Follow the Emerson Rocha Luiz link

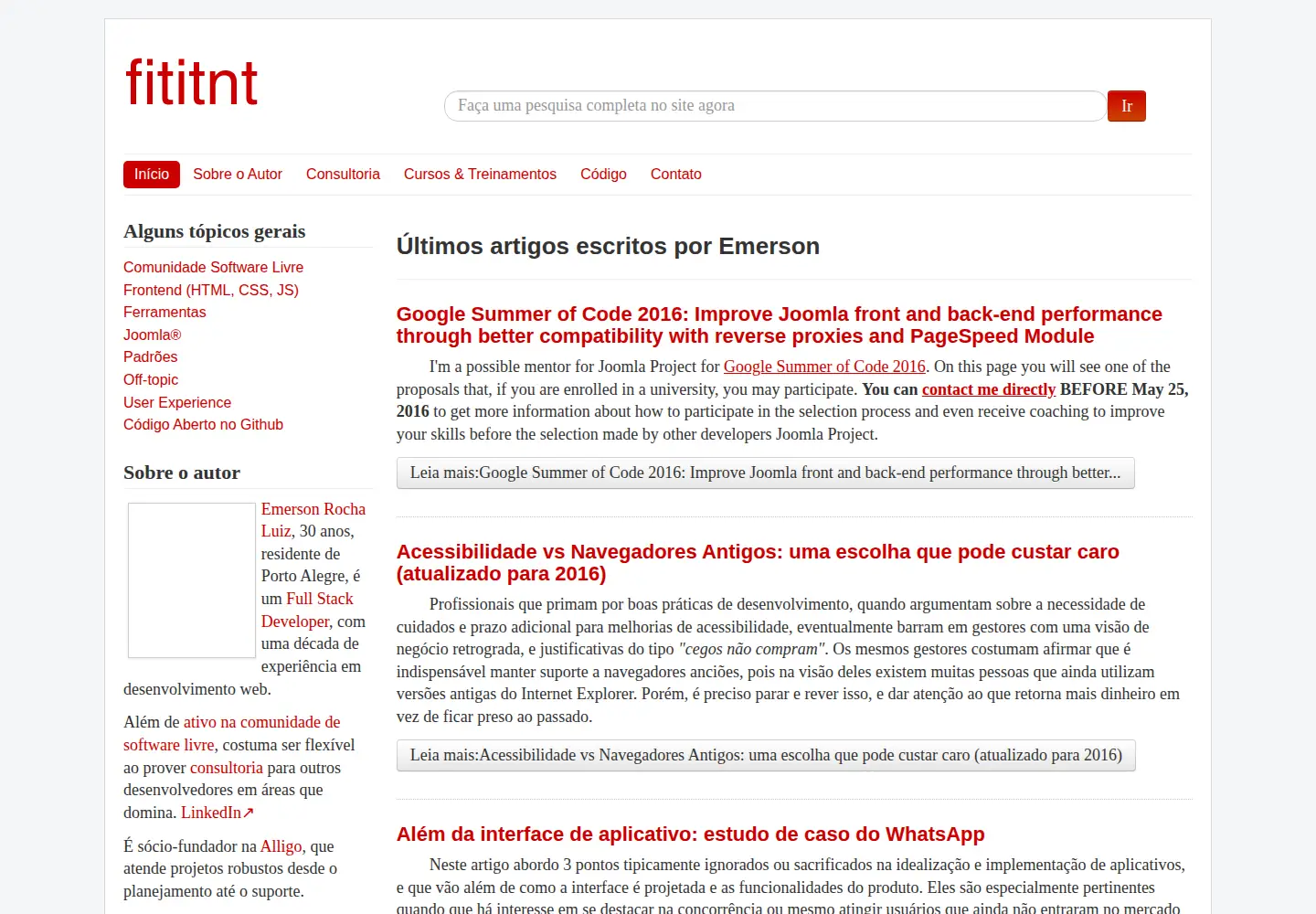(313, 520)
